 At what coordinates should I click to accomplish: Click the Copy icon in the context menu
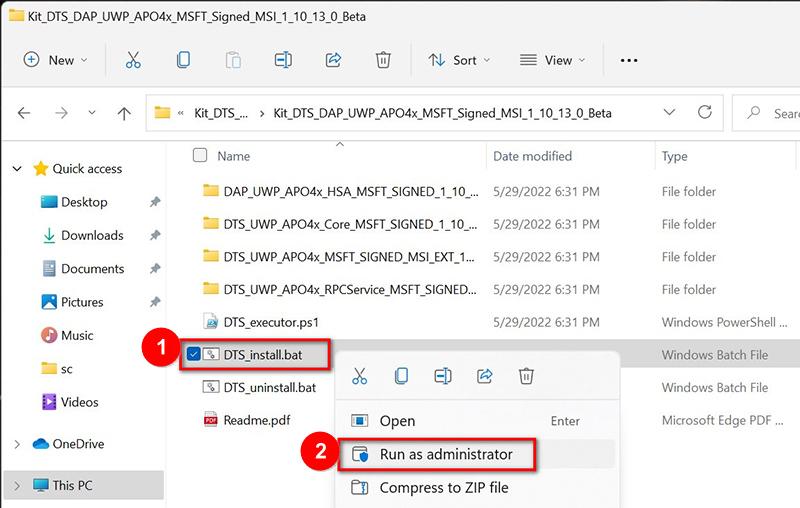(x=402, y=376)
